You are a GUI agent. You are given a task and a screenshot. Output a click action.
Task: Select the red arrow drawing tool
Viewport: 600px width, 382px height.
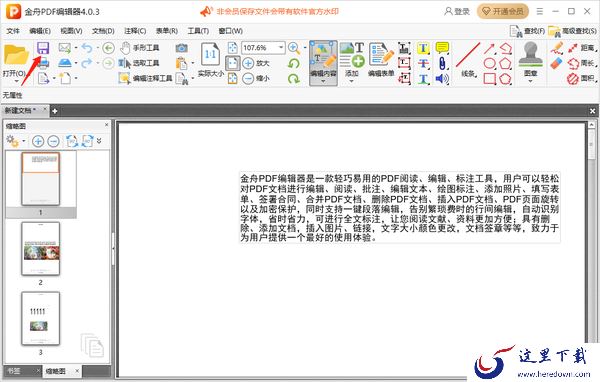coord(489,48)
